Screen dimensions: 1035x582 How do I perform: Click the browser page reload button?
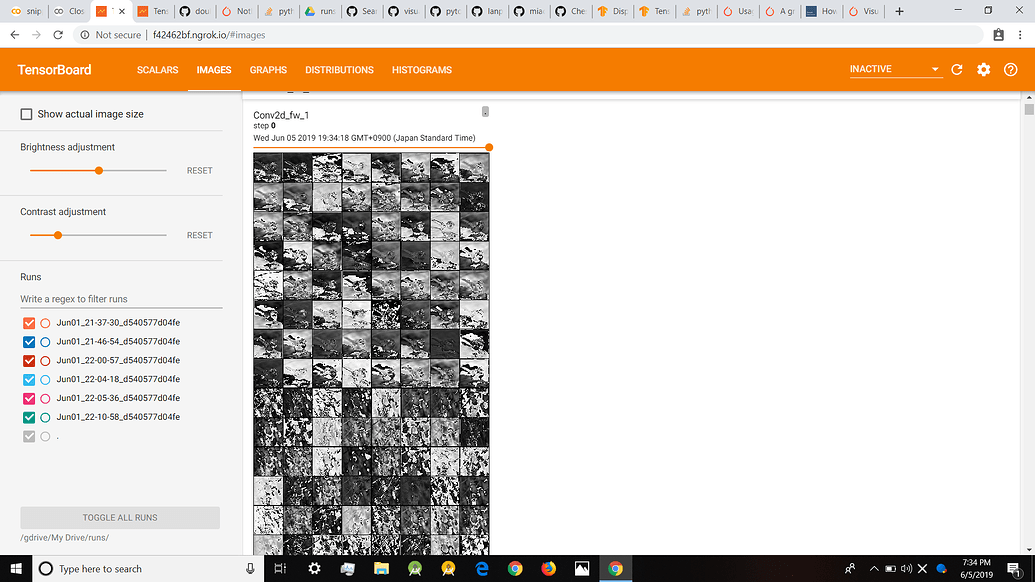tap(58, 35)
